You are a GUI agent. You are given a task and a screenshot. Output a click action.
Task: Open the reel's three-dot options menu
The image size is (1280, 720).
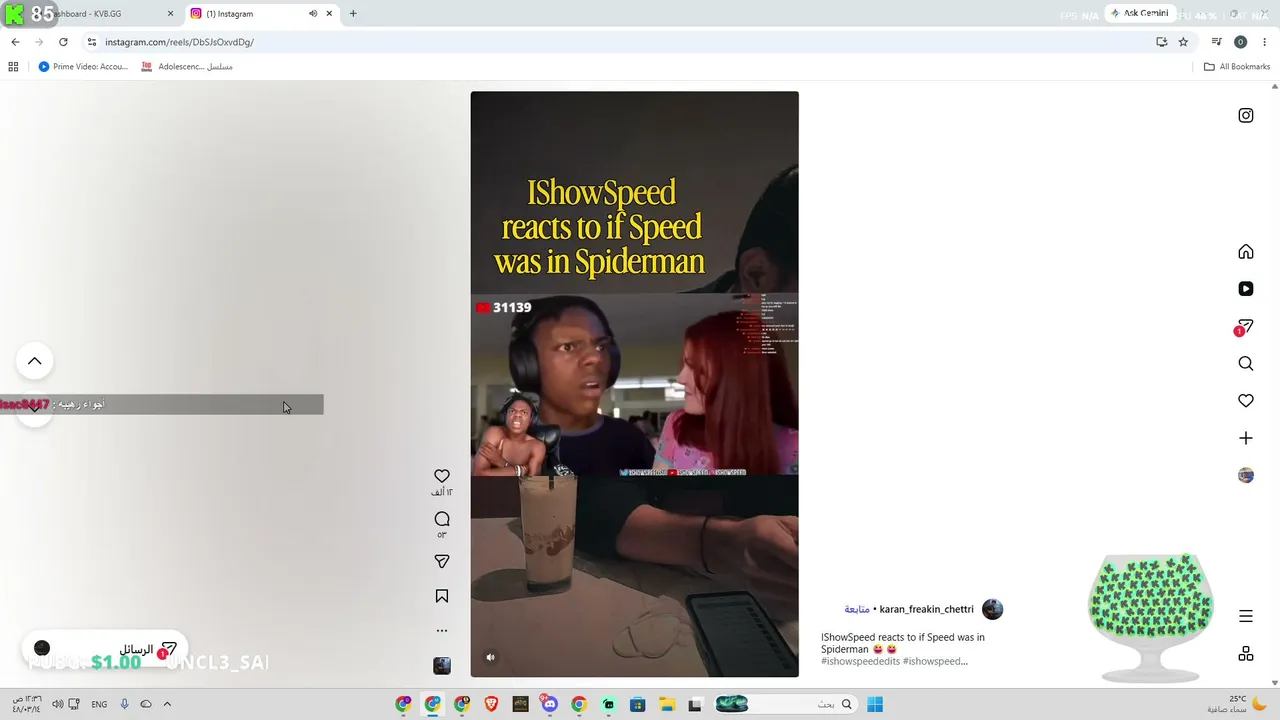tap(442, 631)
